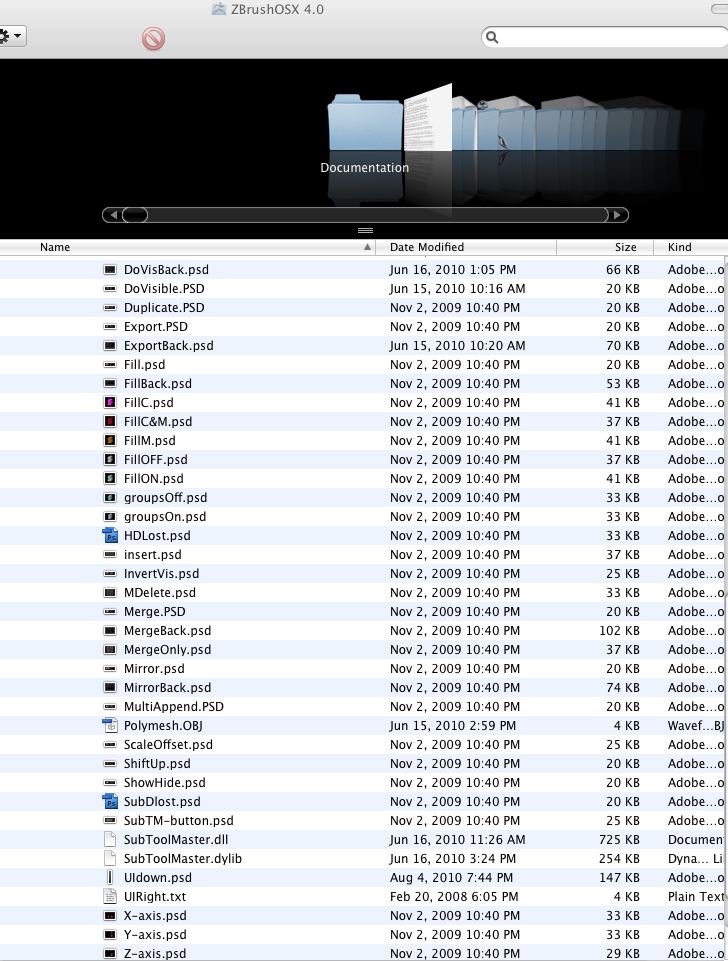
Task: Click the Jun 16, 2010 11:26 AM date
Action: (458, 840)
